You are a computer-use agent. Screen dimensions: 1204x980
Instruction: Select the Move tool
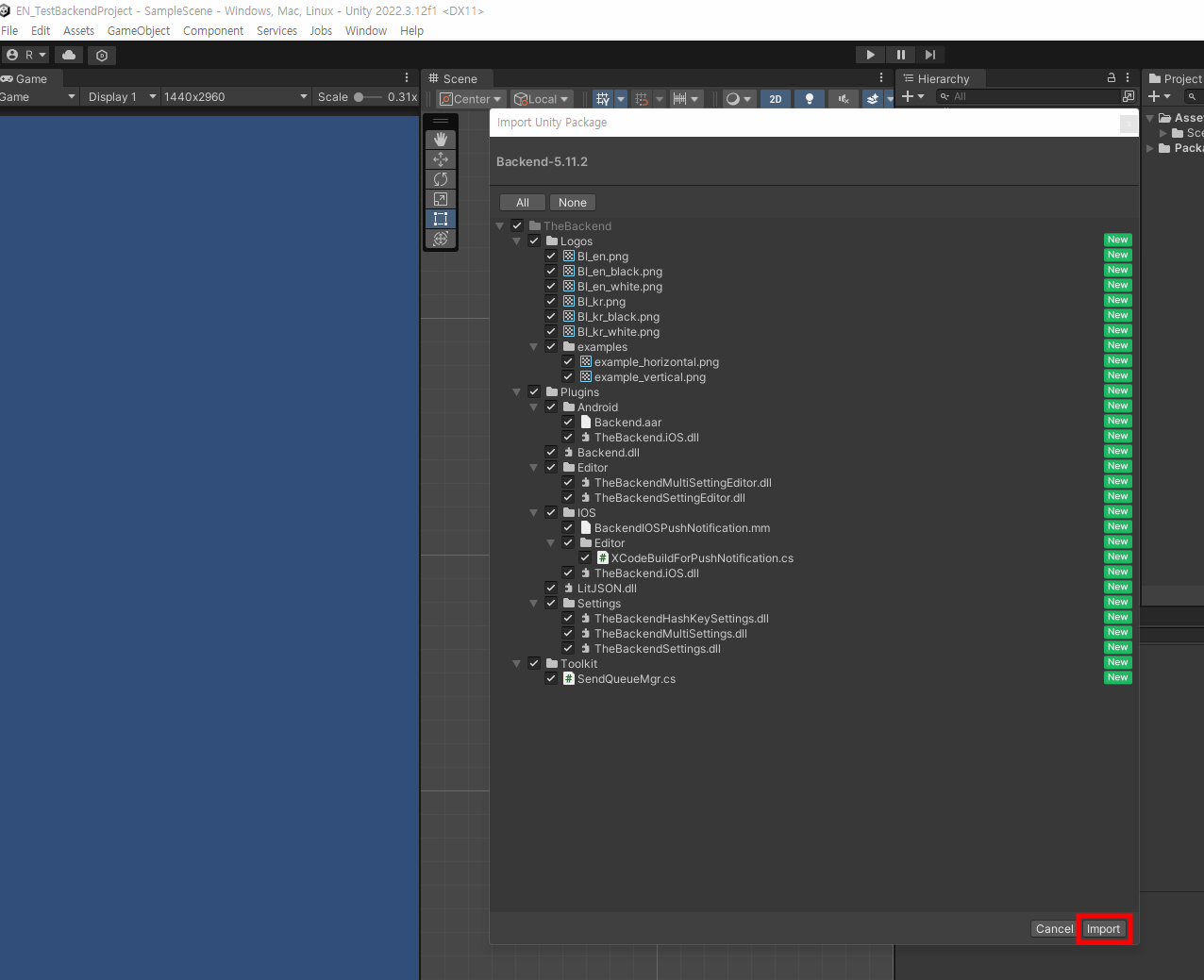[441, 159]
